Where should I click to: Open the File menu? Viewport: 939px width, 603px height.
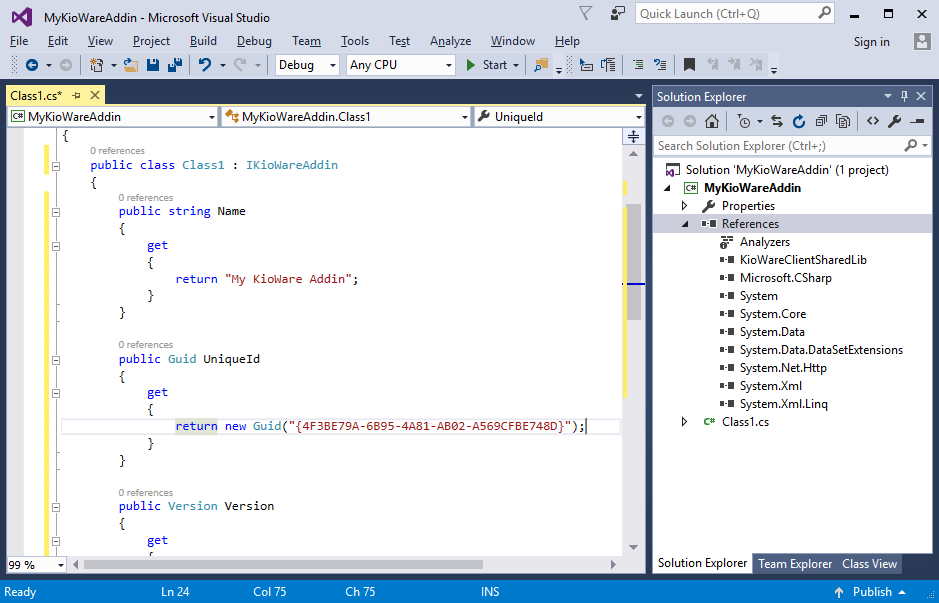19,41
